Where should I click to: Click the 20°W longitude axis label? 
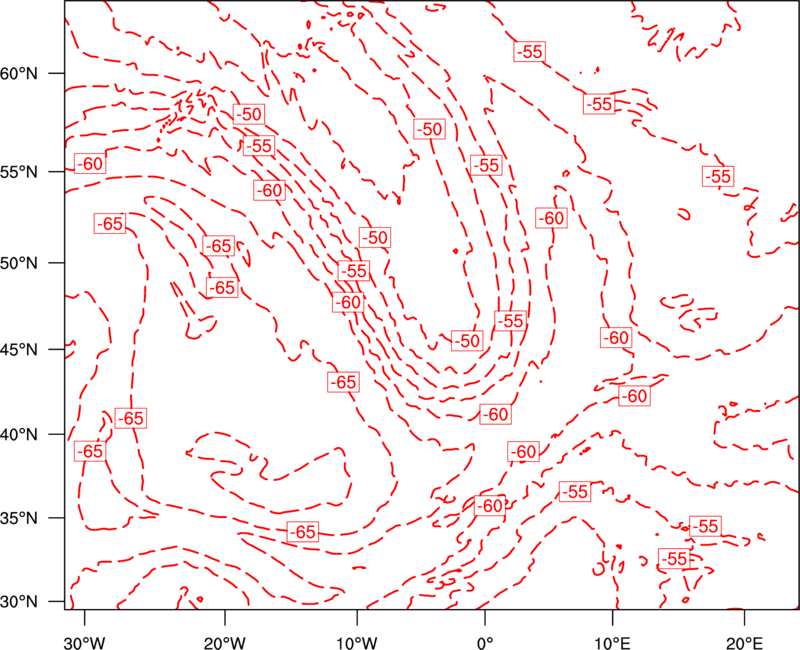pyautogui.click(x=224, y=643)
